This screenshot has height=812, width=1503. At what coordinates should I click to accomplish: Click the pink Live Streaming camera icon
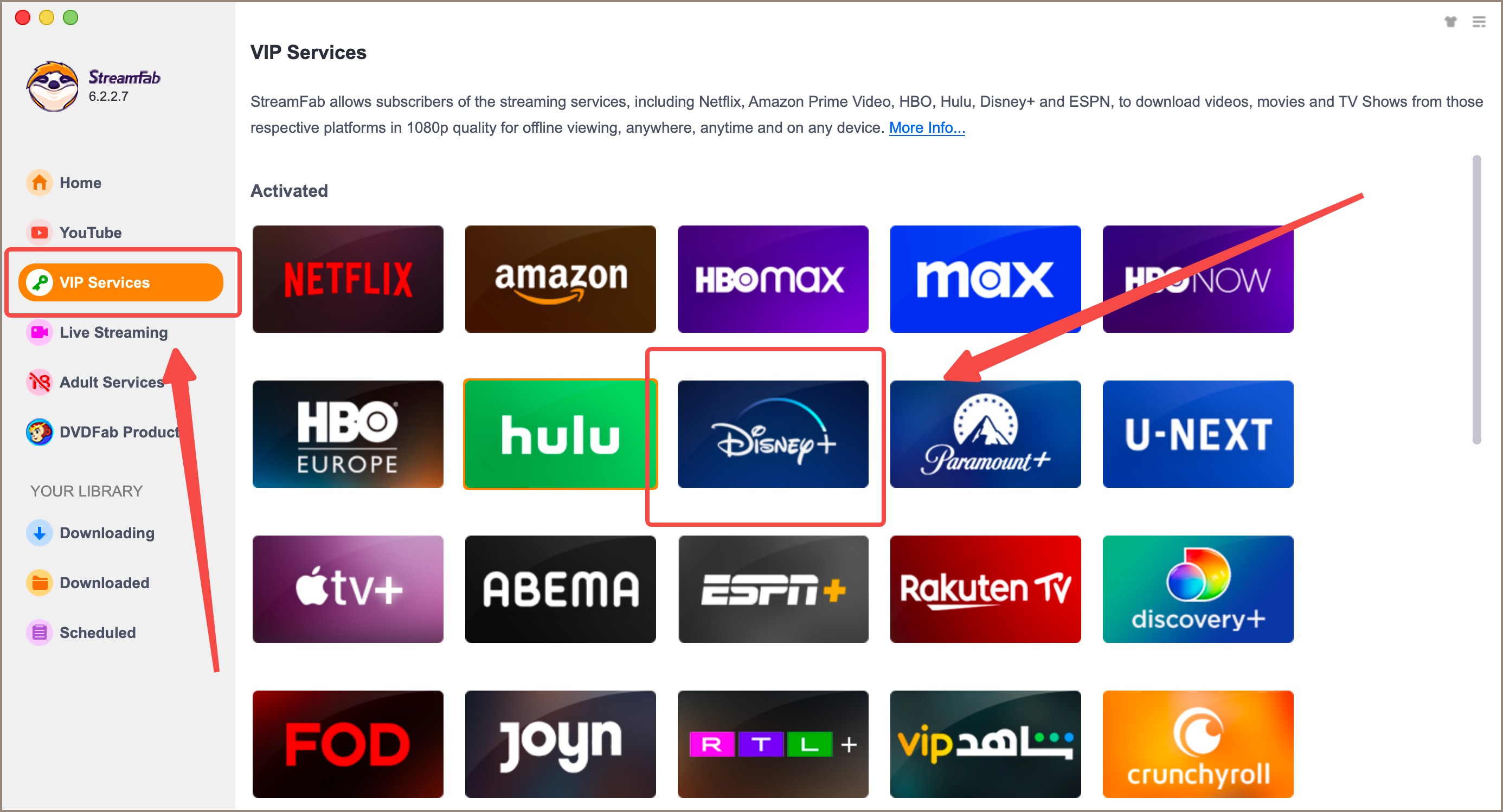tap(39, 332)
